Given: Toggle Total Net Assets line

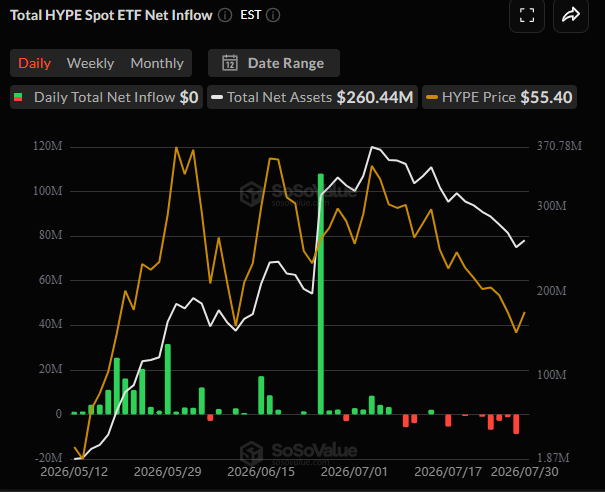Looking at the screenshot, I should [x=313, y=97].
